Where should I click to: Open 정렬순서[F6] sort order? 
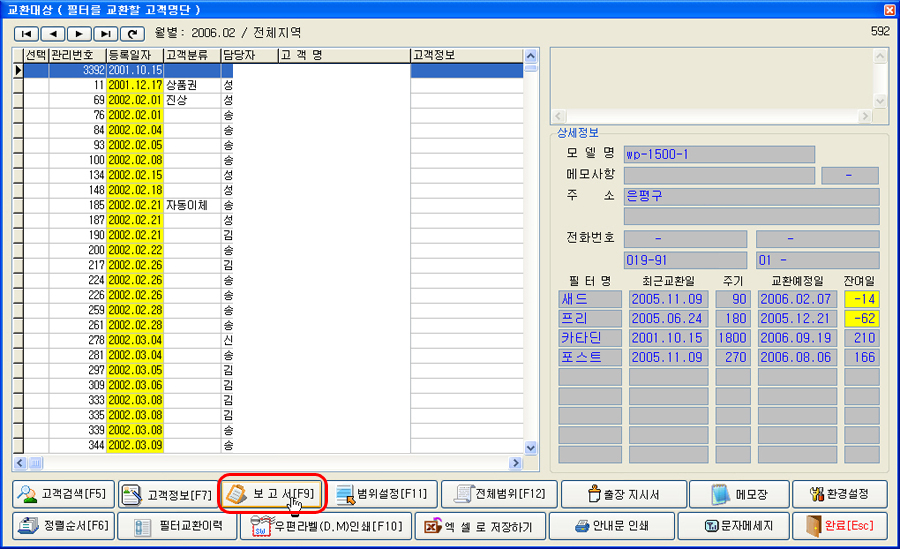64,526
